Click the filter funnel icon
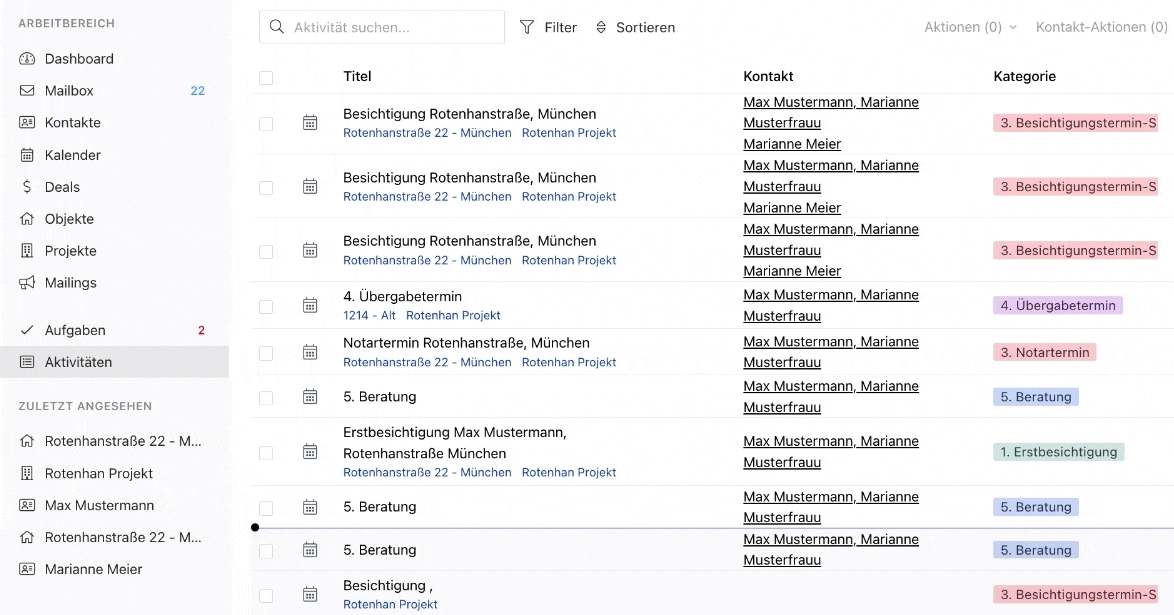This screenshot has width=1174, height=615. click(x=527, y=28)
